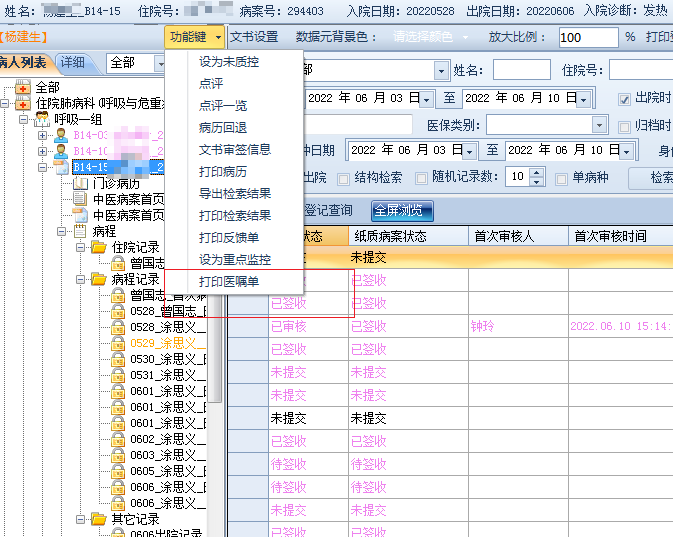This screenshot has width=673, height=537.
Task: Click lock icon beside 0531_涂思义 entry
Action: tap(118, 375)
